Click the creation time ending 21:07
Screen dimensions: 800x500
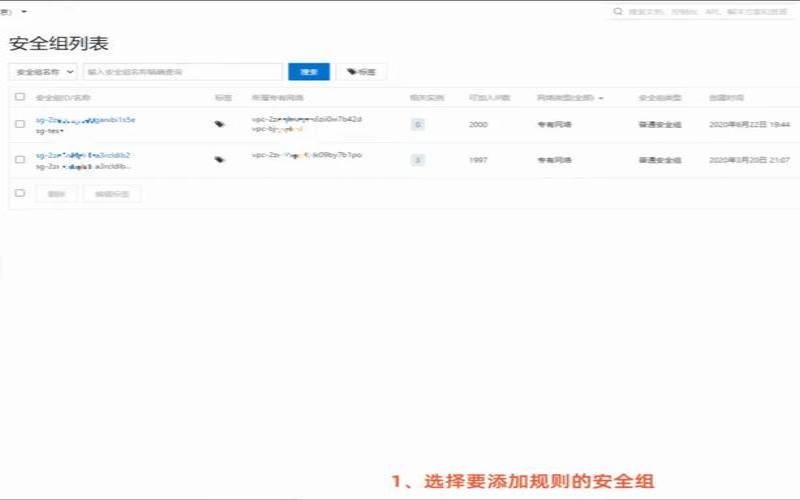749,160
